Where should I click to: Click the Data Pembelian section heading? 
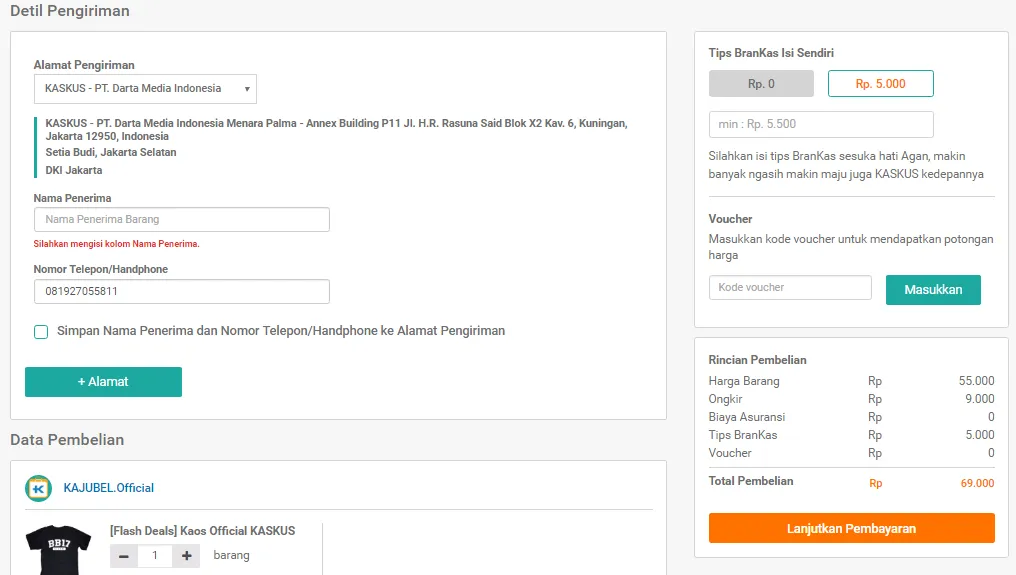(67, 440)
